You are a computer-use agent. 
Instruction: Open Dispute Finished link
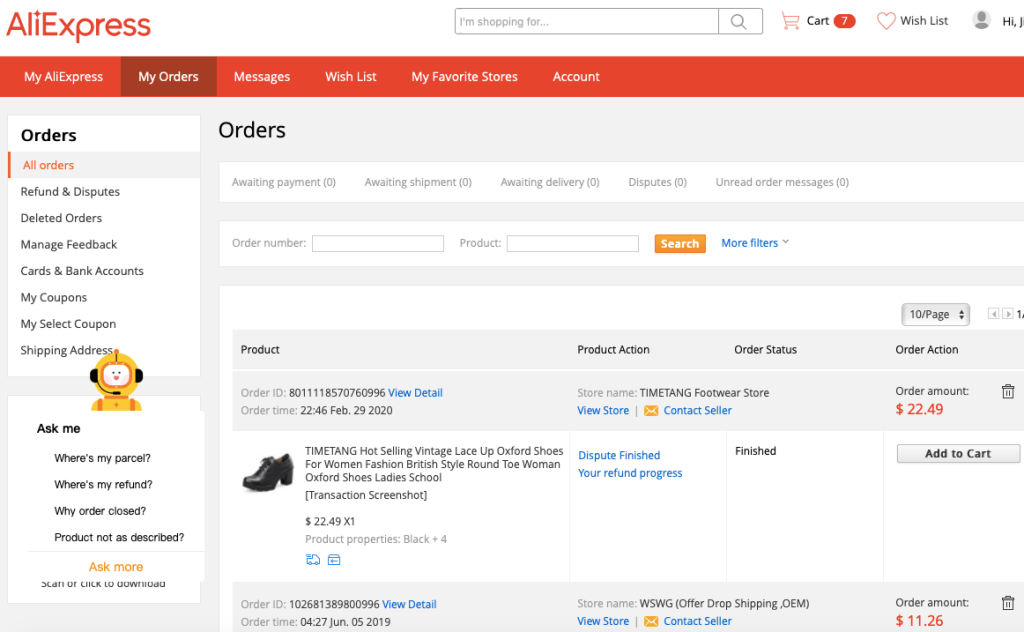(x=619, y=455)
